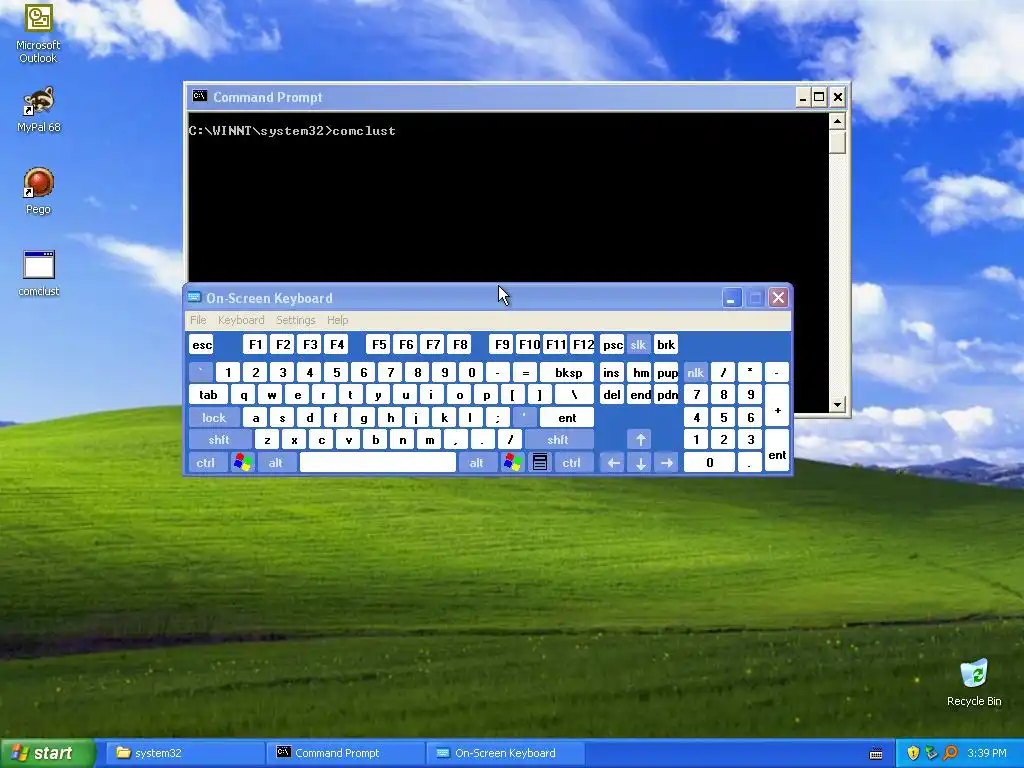Click the up arrow key

(x=640, y=440)
